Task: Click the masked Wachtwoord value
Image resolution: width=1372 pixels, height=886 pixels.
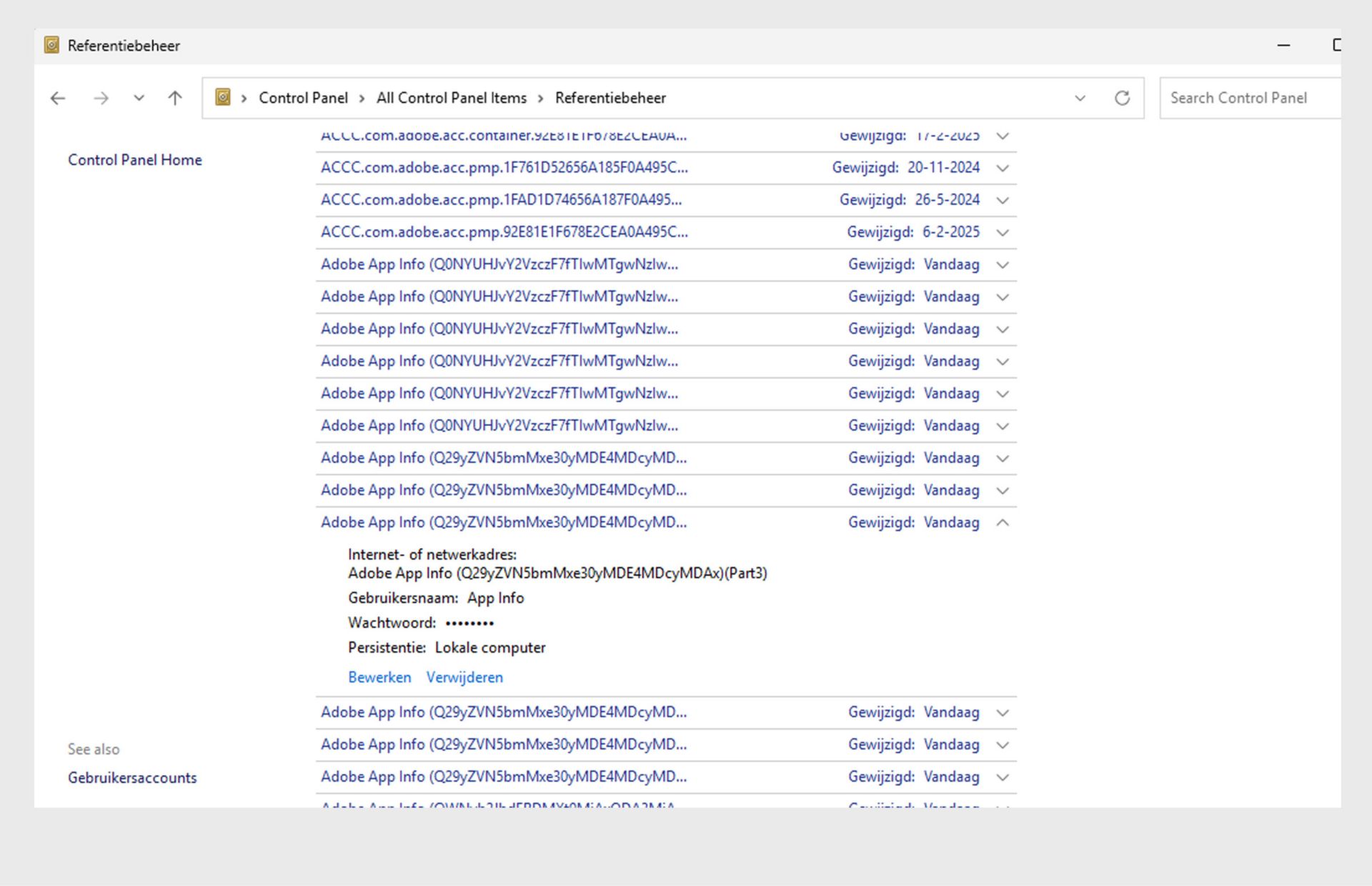Action: (x=469, y=623)
